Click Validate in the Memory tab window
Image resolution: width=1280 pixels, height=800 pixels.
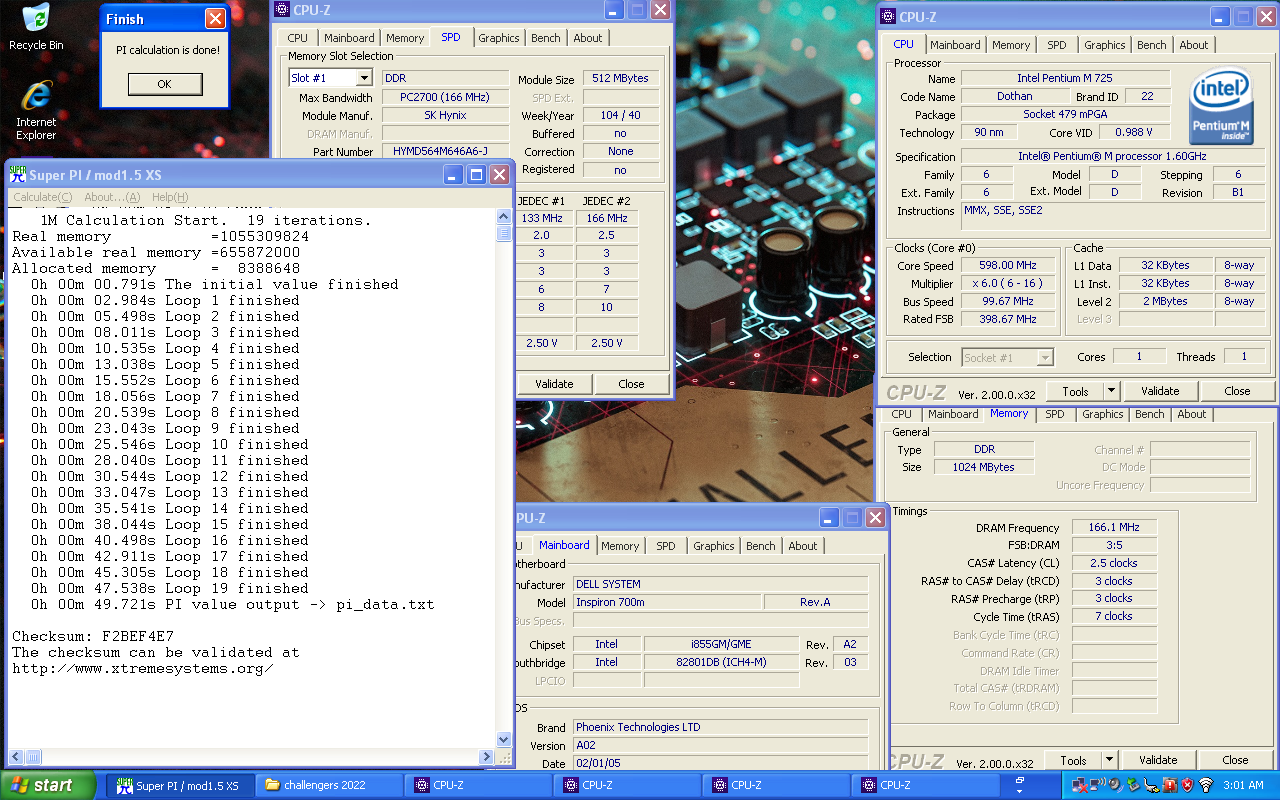coord(1158,760)
